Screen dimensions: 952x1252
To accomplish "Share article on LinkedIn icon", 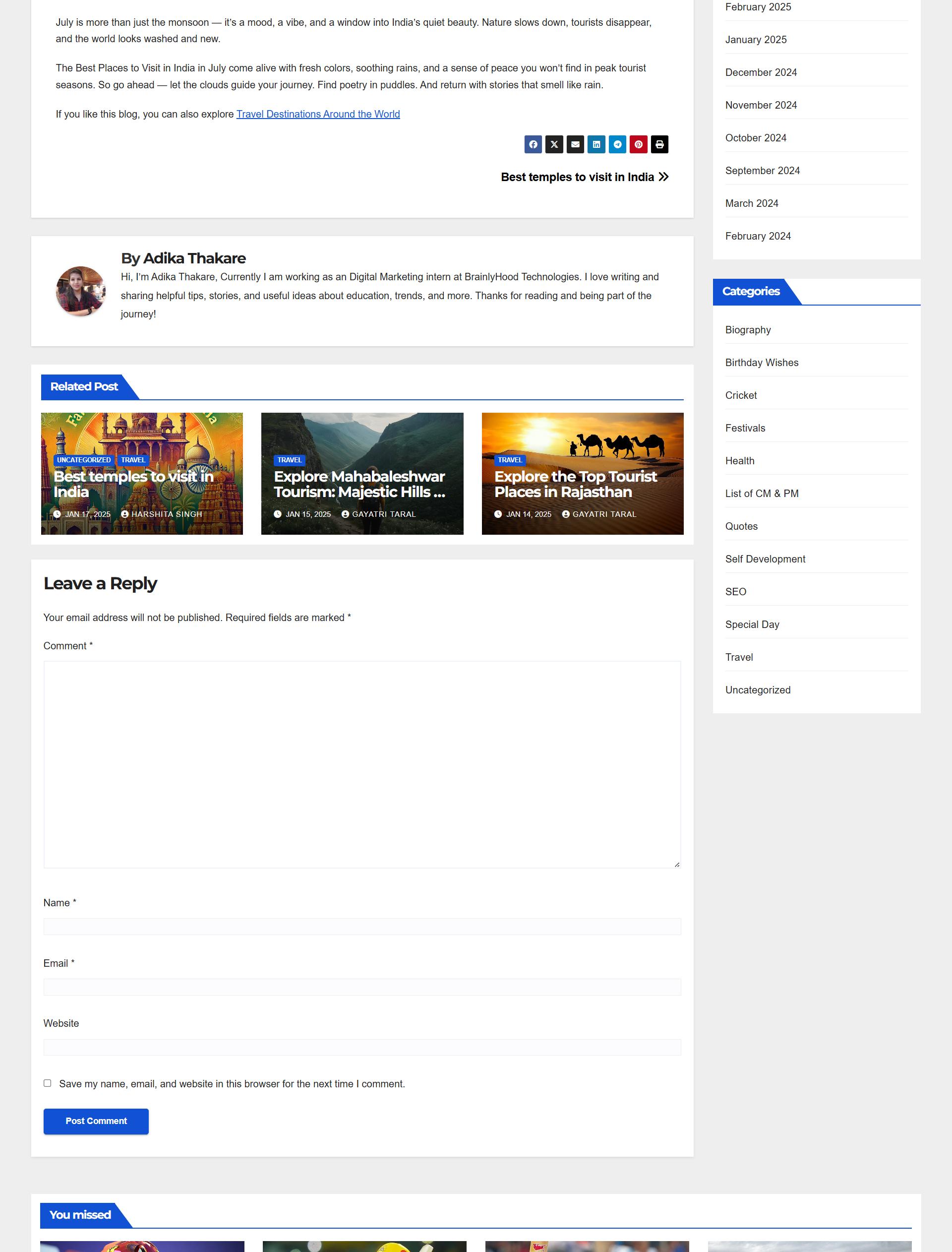I will tap(596, 144).
